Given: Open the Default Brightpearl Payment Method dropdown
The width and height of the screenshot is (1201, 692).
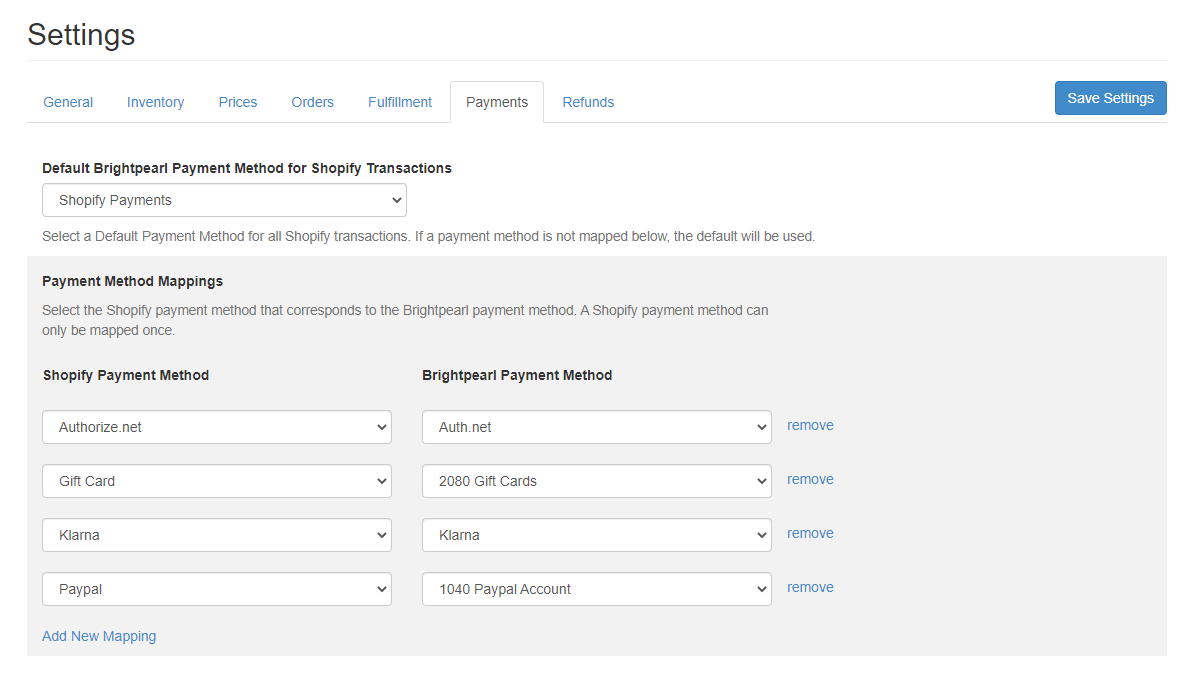Looking at the screenshot, I should [224, 200].
